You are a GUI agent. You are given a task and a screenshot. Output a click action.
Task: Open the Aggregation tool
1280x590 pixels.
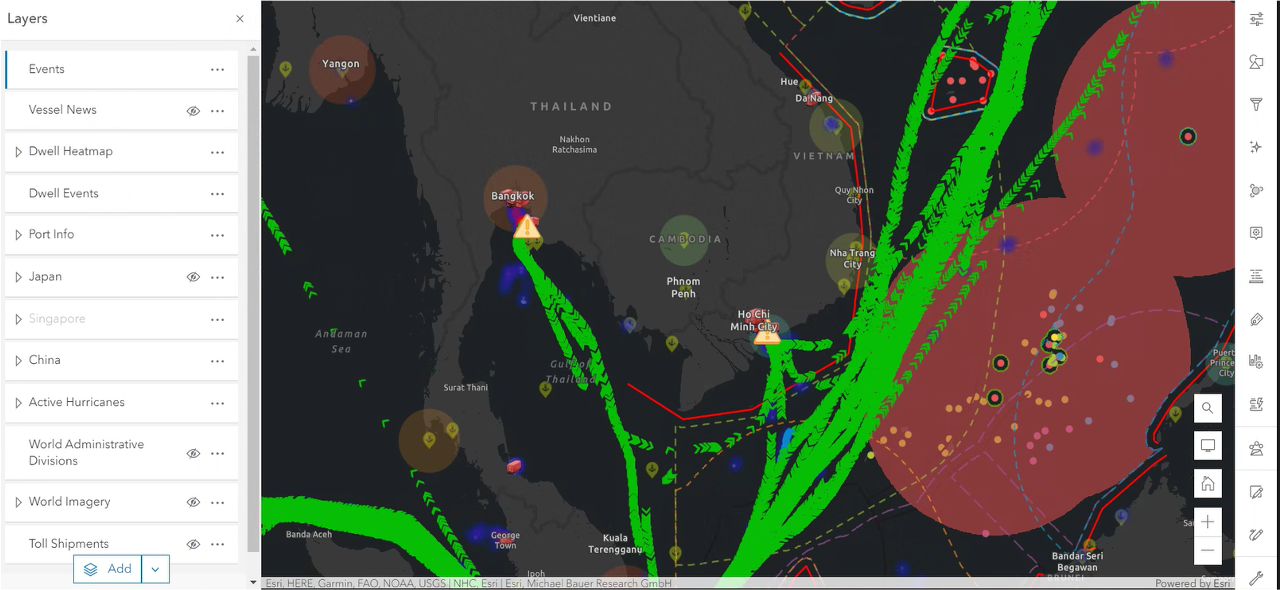click(1255, 190)
